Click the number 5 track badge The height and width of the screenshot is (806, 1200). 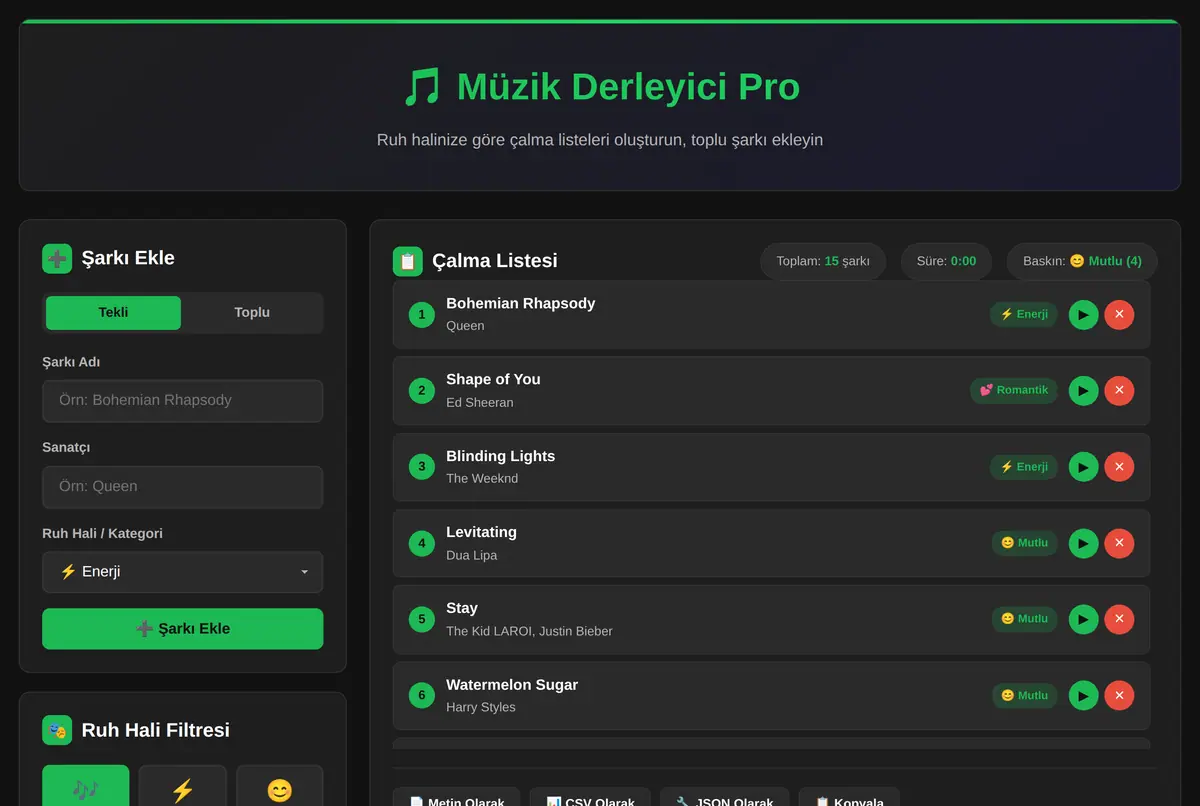click(422, 619)
